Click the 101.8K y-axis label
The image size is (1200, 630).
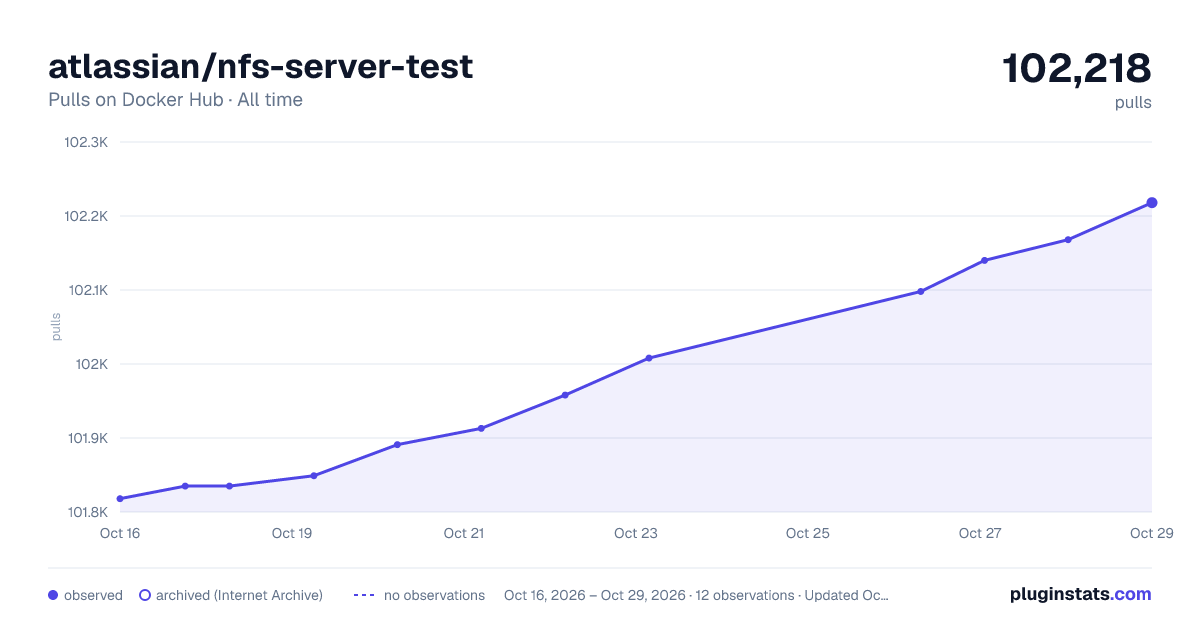pyautogui.click(x=86, y=512)
